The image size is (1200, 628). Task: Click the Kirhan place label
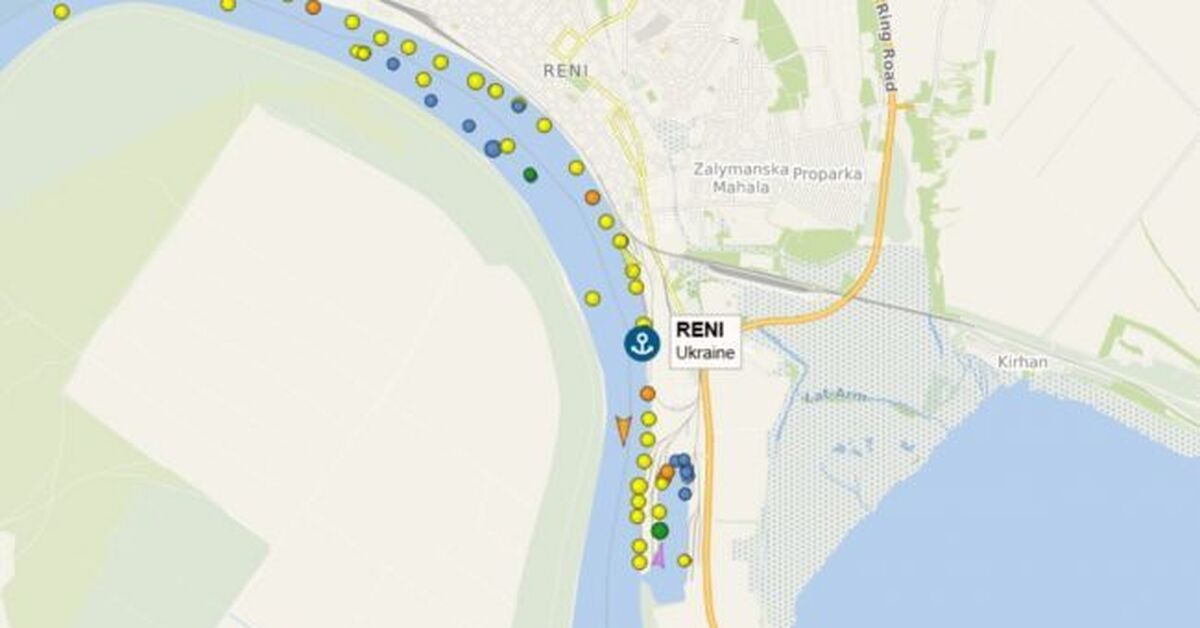click(x=1022, y=362)
